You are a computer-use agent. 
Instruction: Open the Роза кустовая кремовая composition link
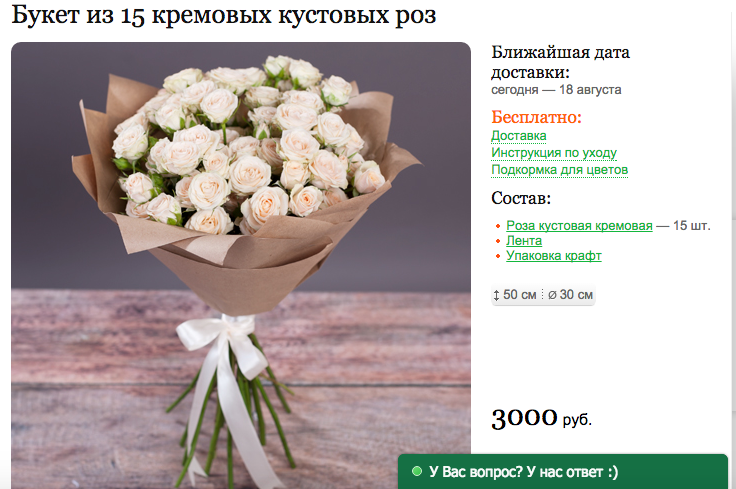tap(579, 226)
